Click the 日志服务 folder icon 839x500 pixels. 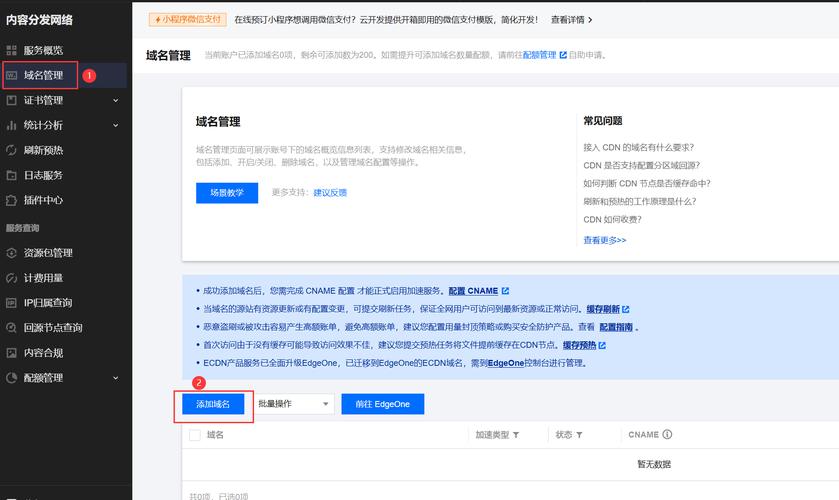(x=11, y=175)
